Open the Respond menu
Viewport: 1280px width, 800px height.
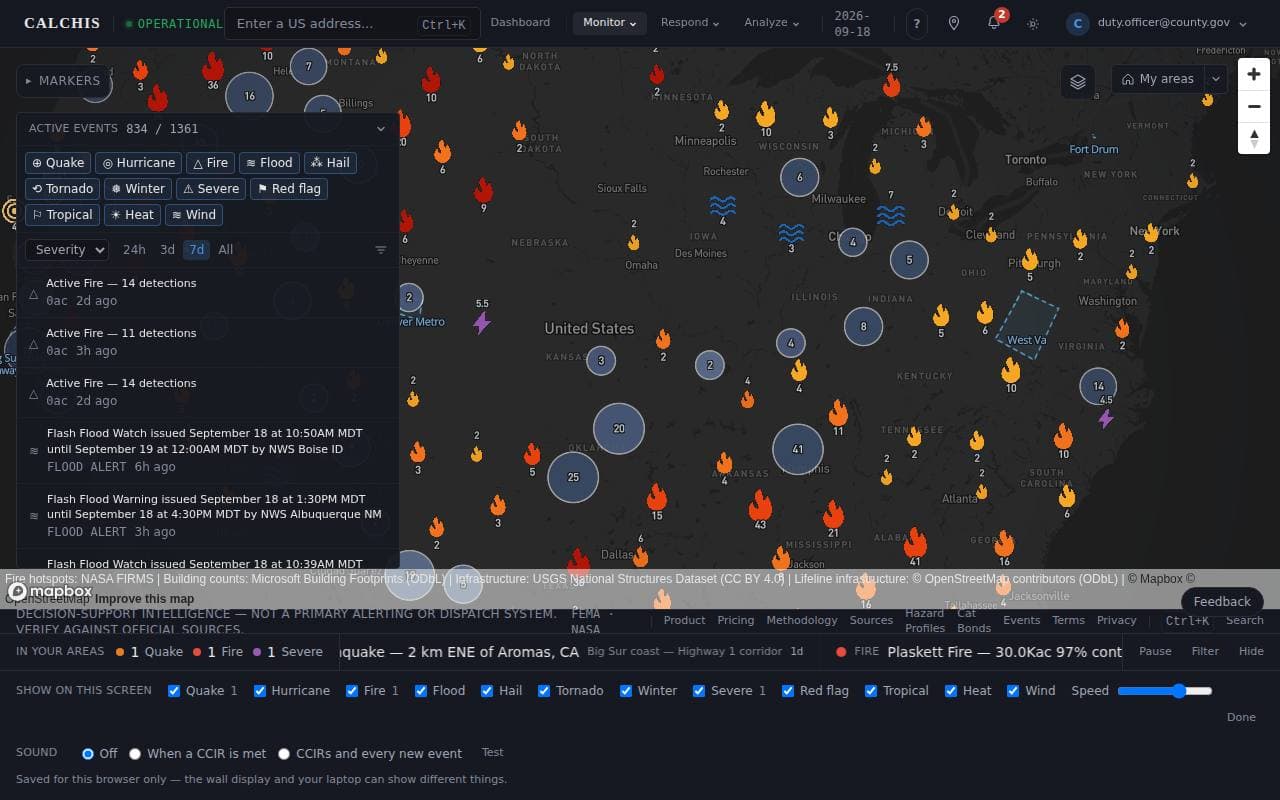[x=690, y=22]
